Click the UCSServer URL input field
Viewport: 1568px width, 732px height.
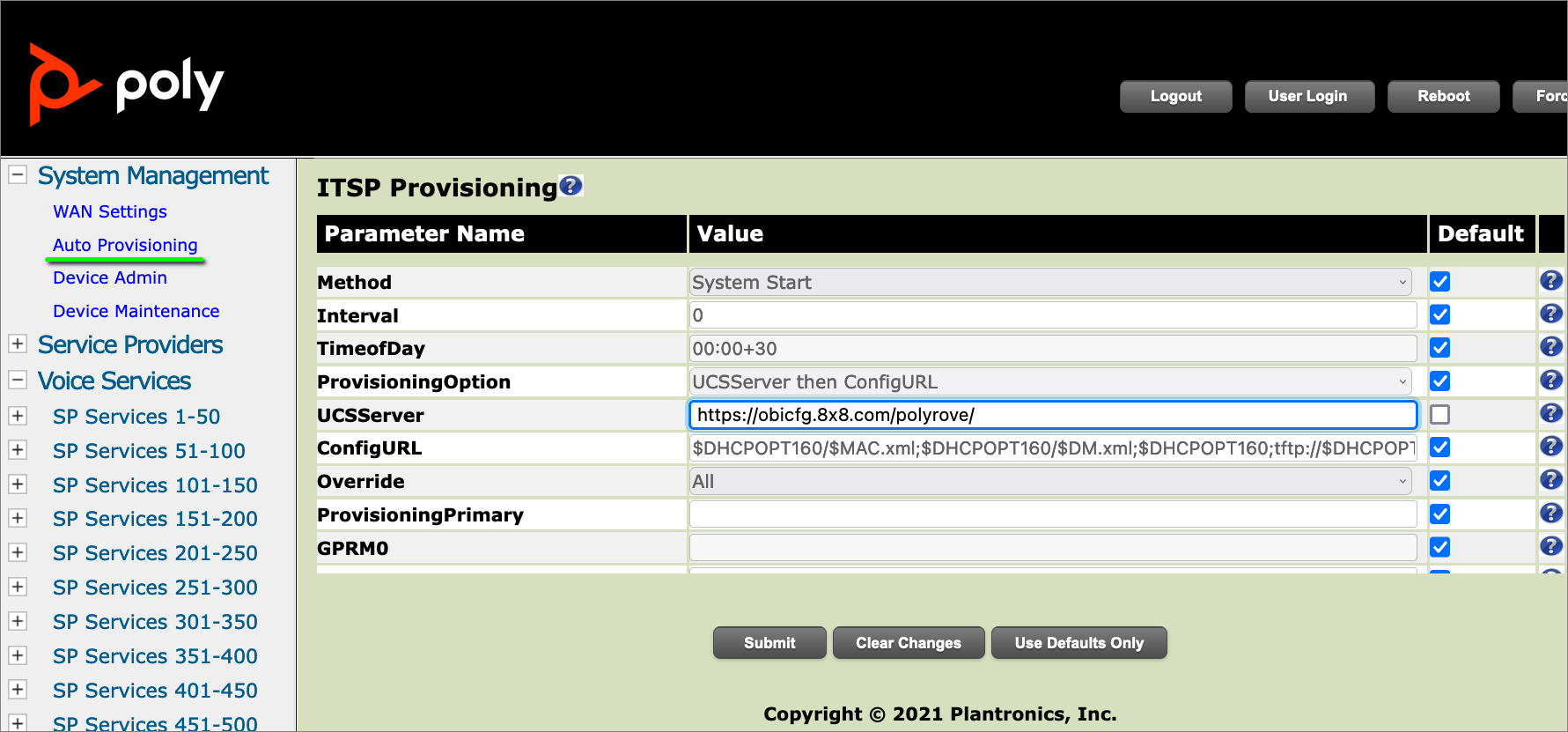coord(1052,415)
